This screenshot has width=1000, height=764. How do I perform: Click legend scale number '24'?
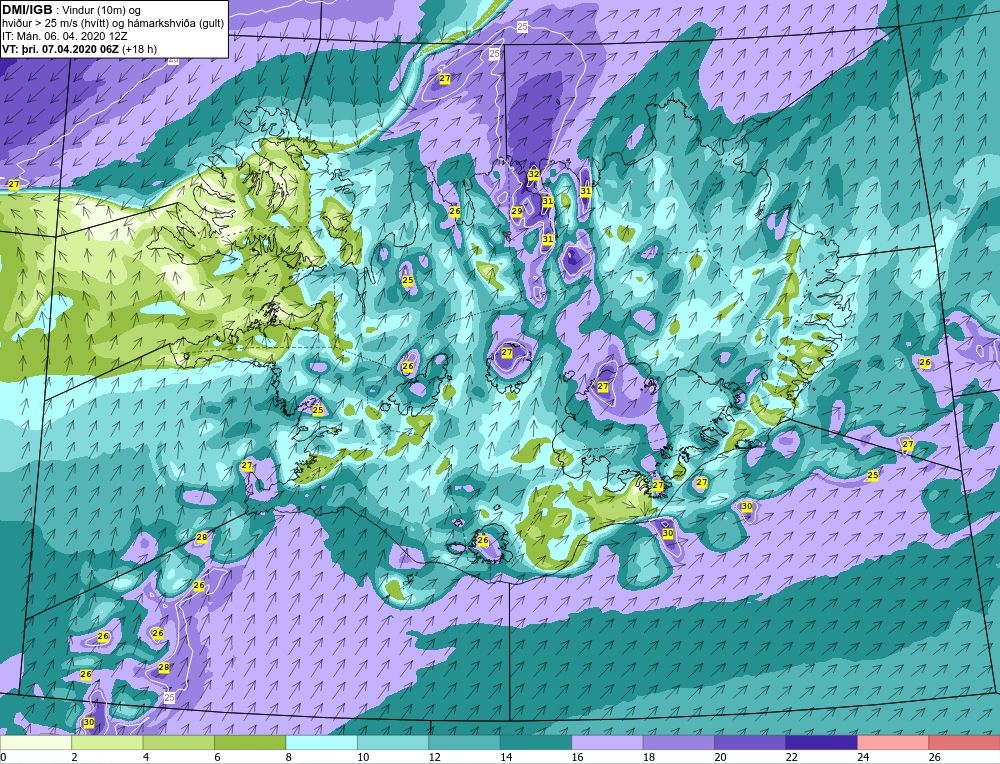click(x=863, y=757)
